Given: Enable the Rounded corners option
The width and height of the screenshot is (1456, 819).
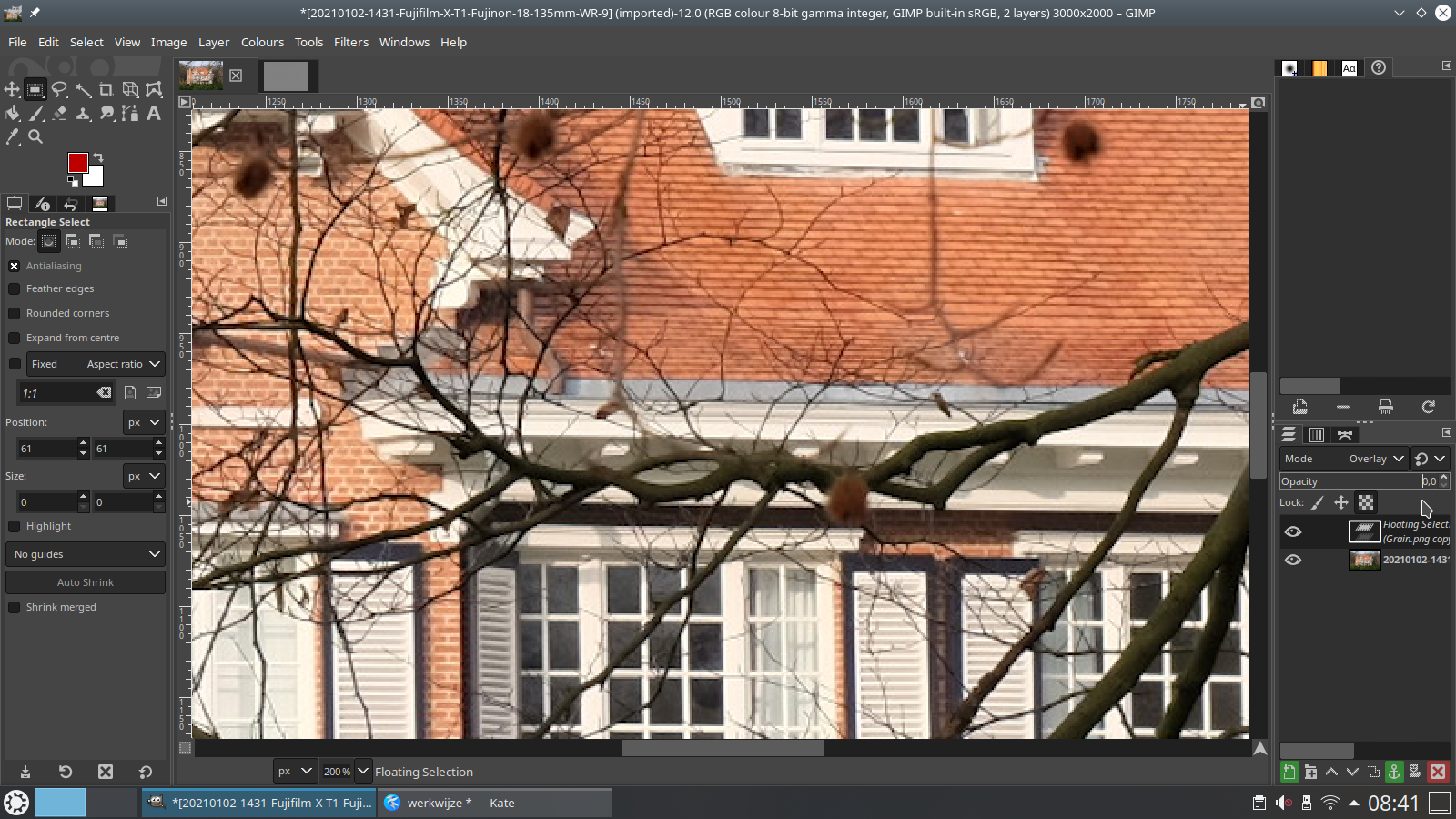Looking at the screenshot, I should tap(15, 313).
